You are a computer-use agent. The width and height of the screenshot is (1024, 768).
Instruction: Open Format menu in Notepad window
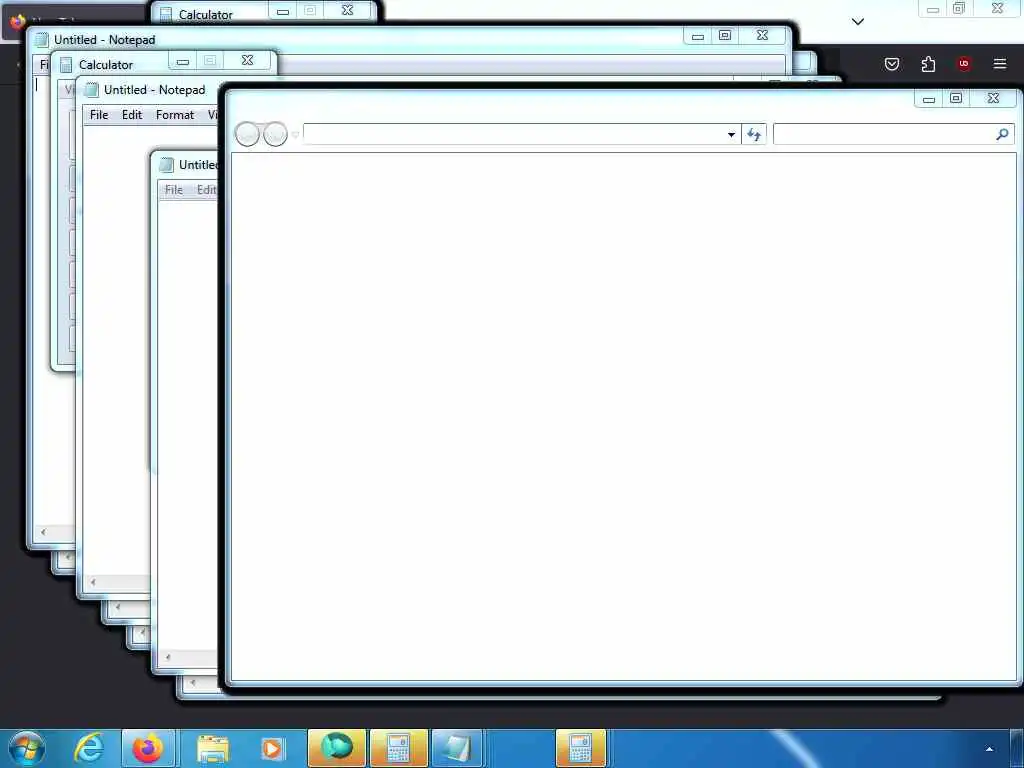174,115
